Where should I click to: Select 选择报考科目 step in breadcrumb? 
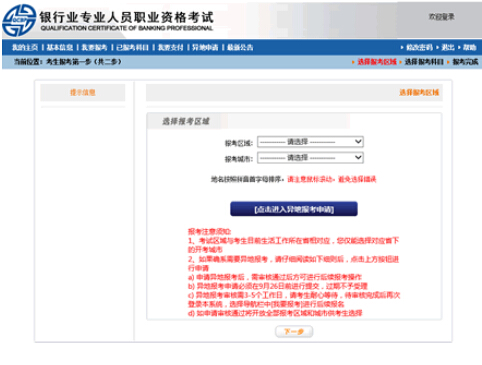(424, 62)
